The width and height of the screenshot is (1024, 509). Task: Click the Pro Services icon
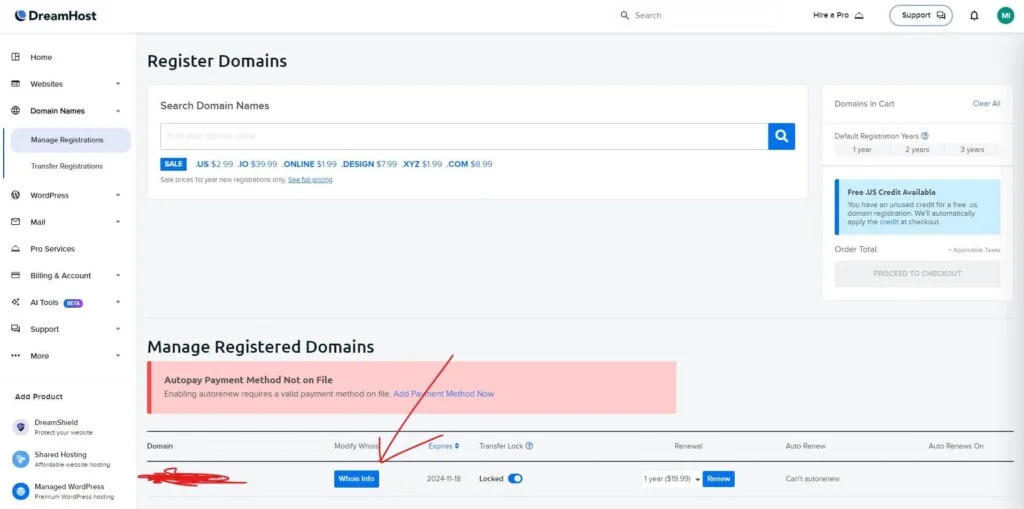[x=16, y=249]
